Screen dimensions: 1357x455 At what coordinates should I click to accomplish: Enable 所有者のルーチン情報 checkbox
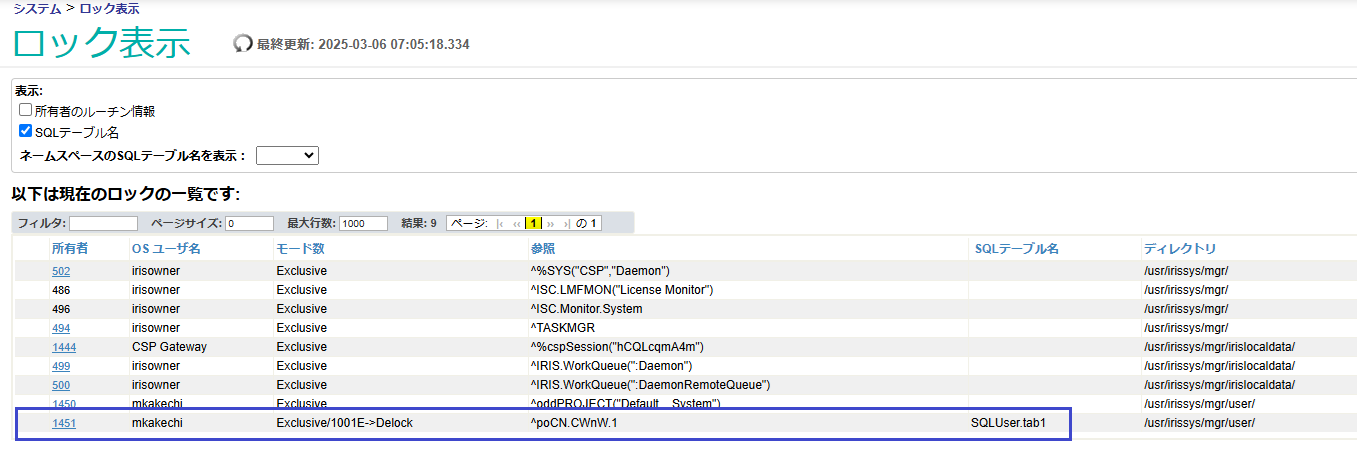26,111
